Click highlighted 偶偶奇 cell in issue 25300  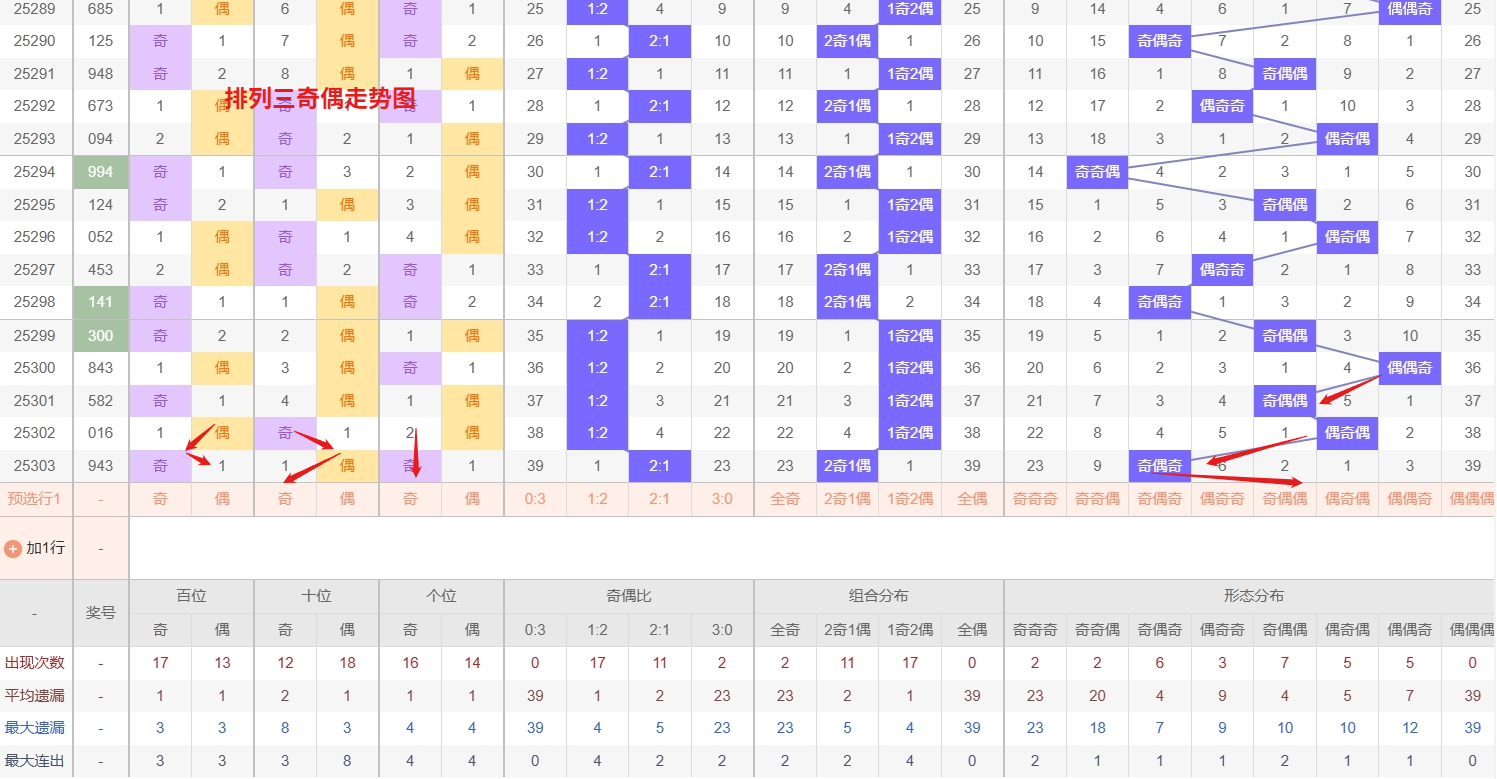(1409, 368)
